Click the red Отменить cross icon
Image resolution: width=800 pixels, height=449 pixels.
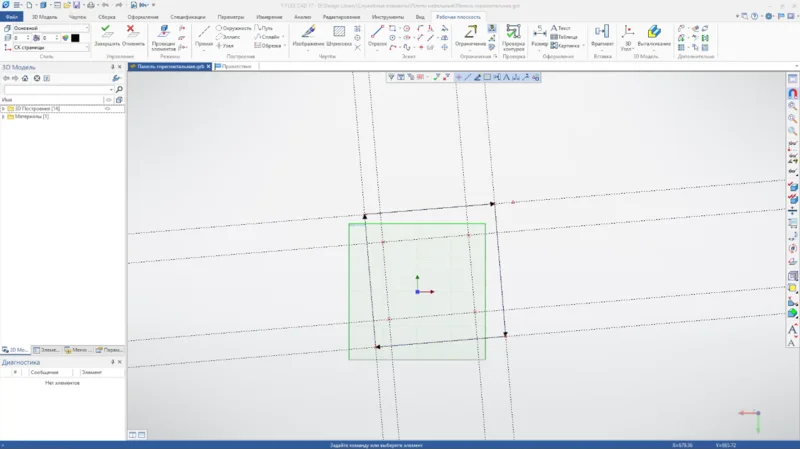[131, 31]
